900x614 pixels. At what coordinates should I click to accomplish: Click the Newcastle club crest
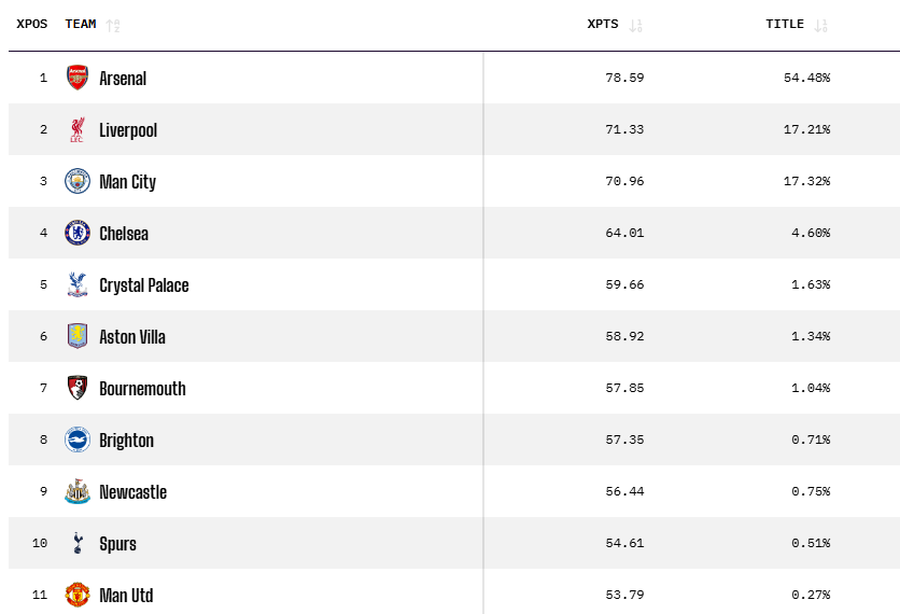coord(77,492)
